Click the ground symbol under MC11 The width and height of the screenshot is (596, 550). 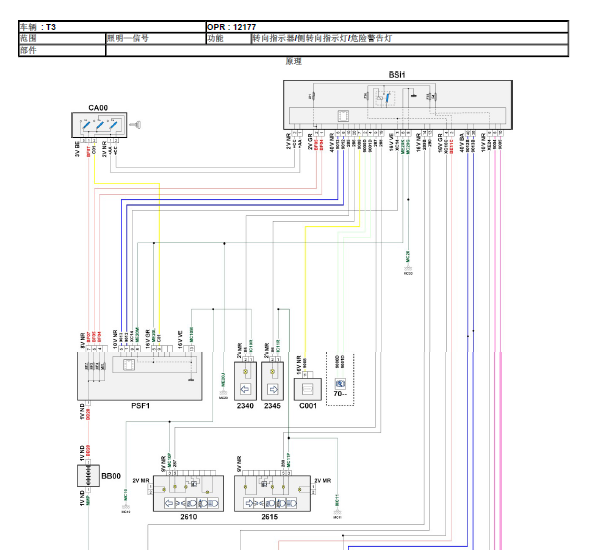coord(337,513)
